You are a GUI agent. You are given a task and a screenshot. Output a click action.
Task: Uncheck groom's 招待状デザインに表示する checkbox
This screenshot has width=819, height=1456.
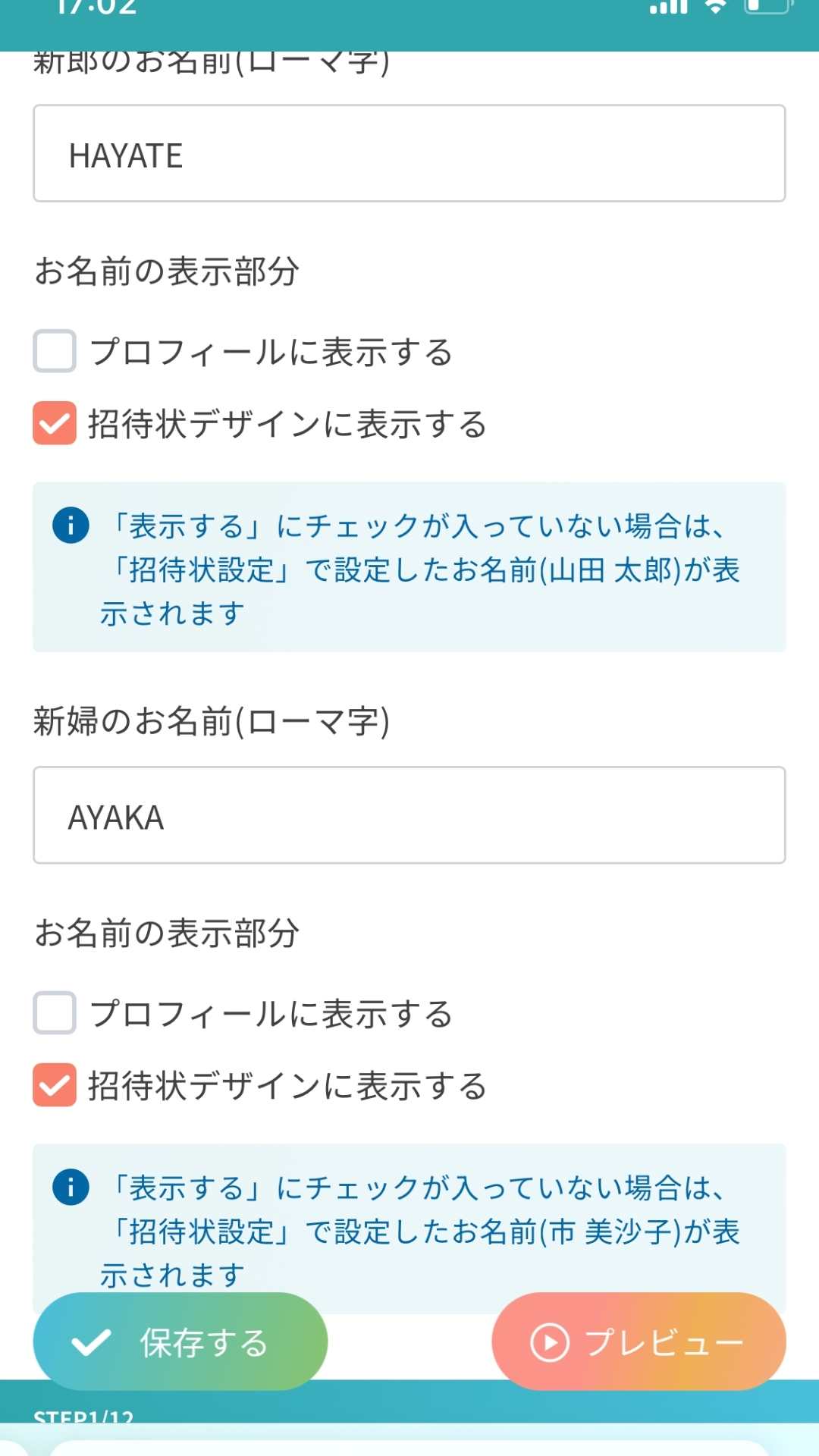[55, 423]
